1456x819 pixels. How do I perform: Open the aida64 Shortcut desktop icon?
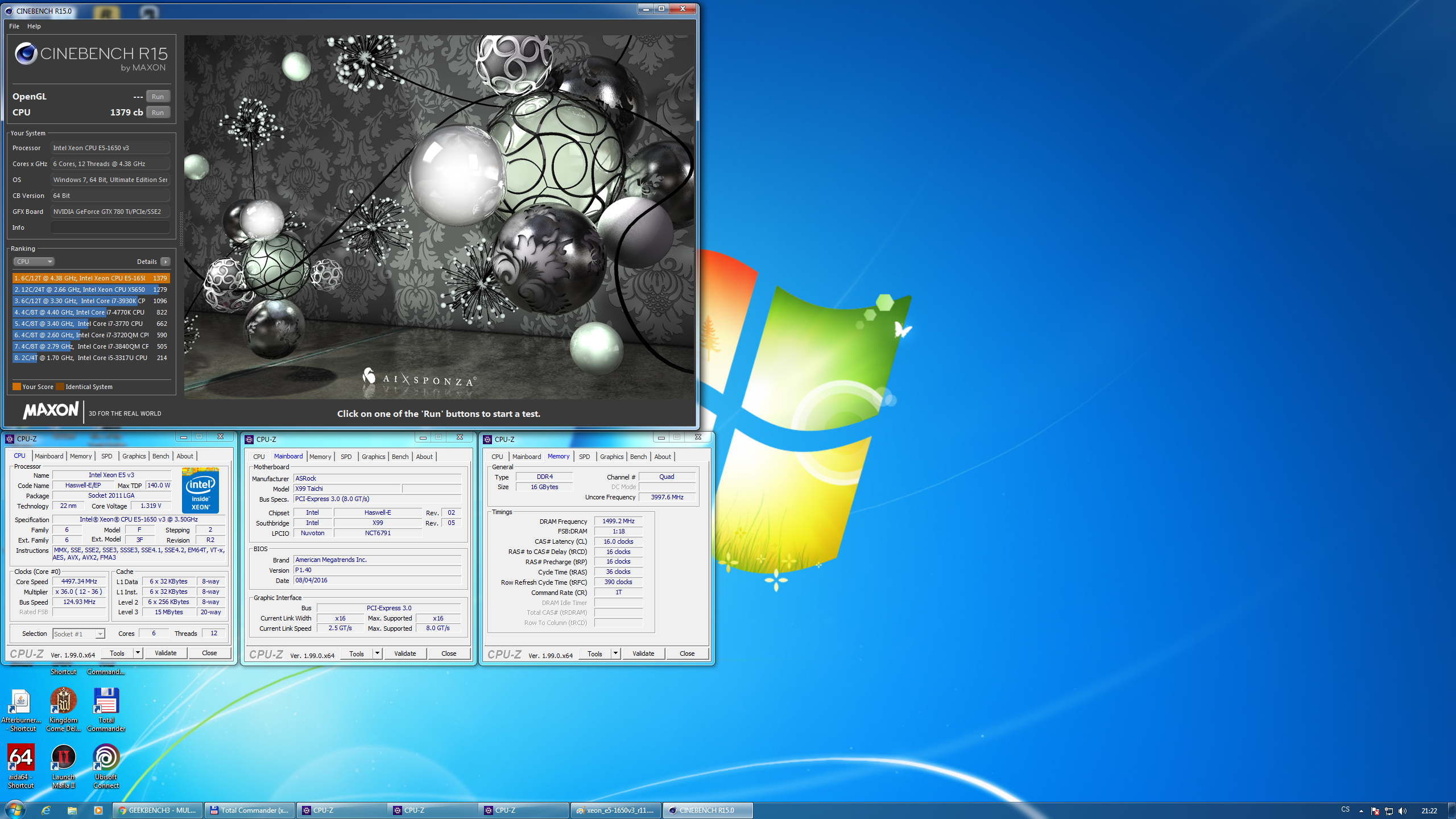click(21, 766)
